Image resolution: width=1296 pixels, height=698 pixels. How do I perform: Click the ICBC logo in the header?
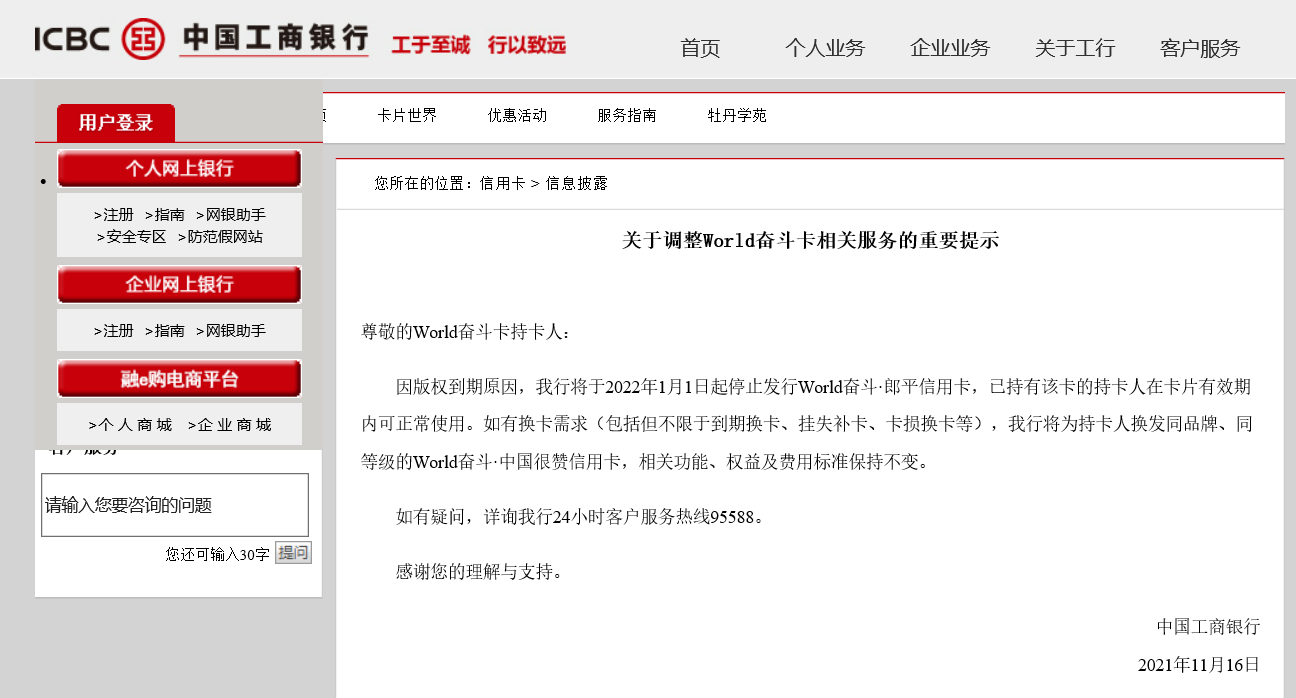[x=201, y=38]
